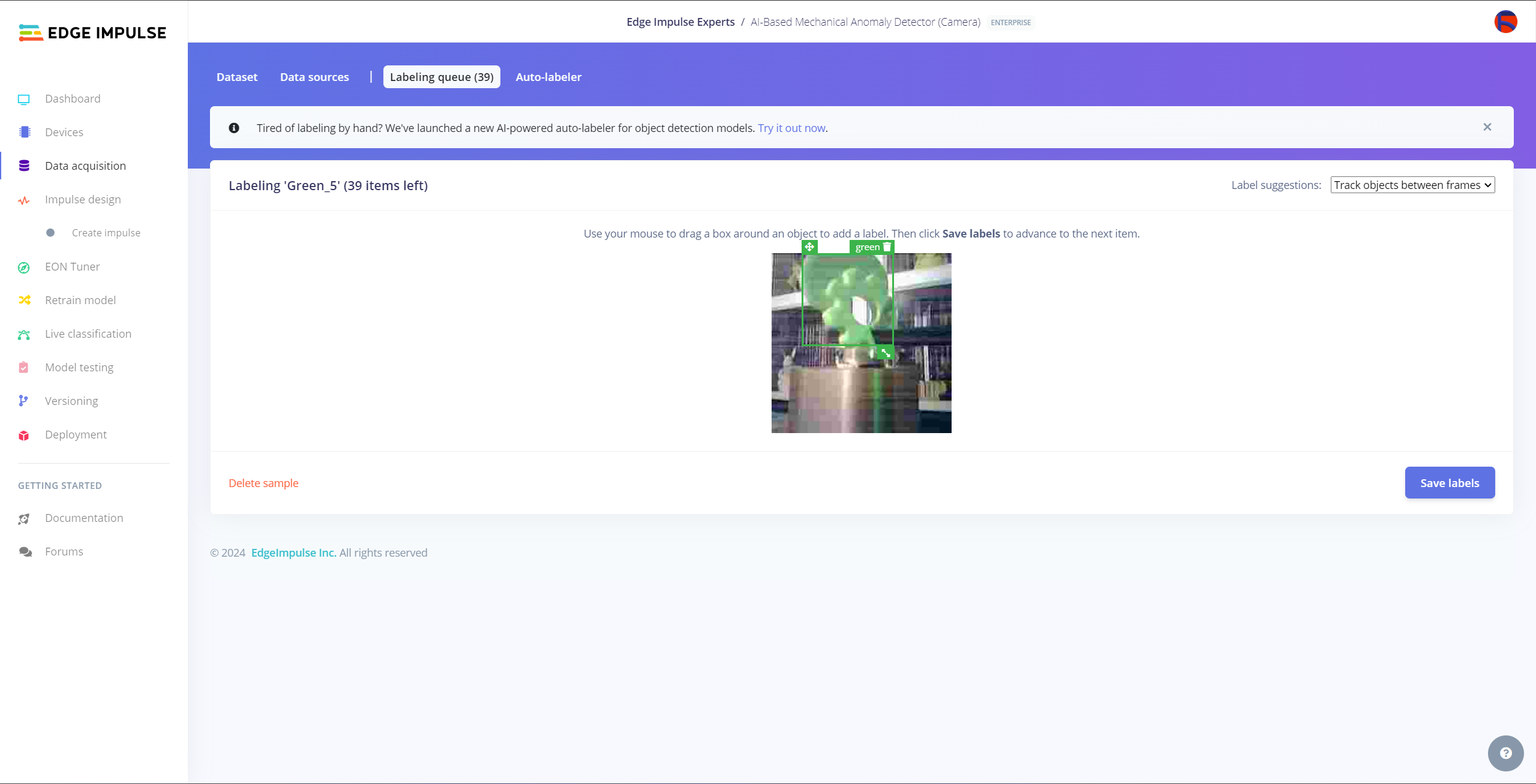Screen dimensions: 1536x784
Task: Click the user avatar in the top right
Action: (1505, 22)
